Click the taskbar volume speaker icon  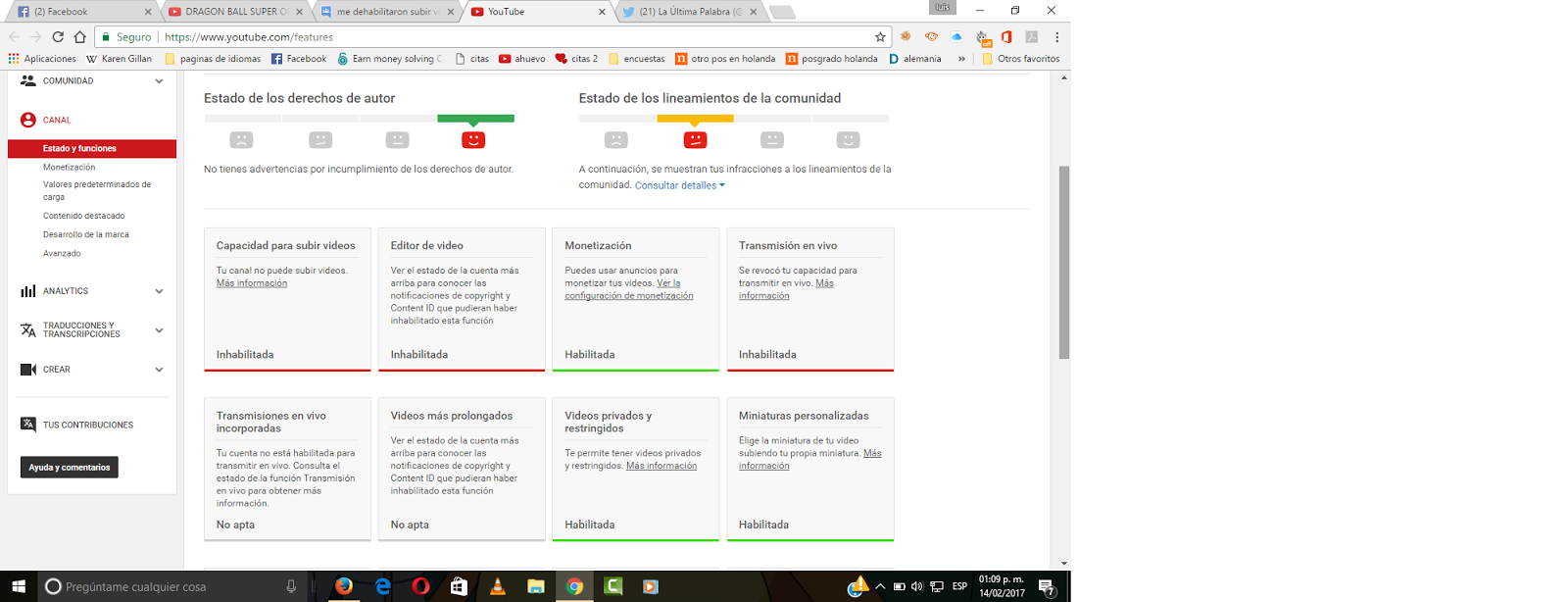(x=917, y=586)
